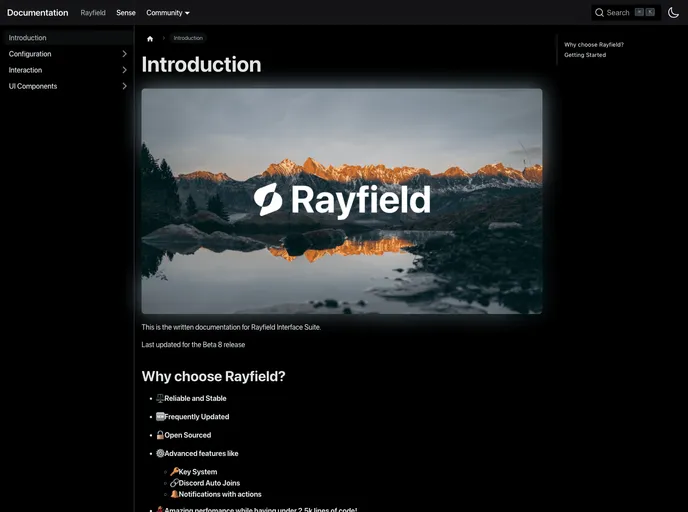The width and height of the screenshot is (688, 512).
Task: Open the Search box
Action: point(625,13)
